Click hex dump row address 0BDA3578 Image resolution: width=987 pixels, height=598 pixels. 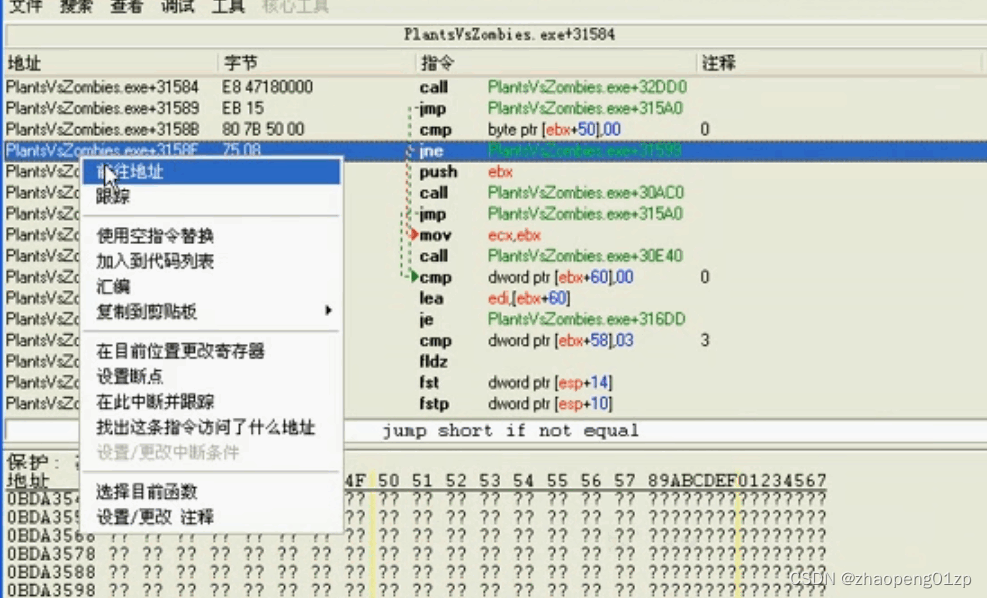51,554
